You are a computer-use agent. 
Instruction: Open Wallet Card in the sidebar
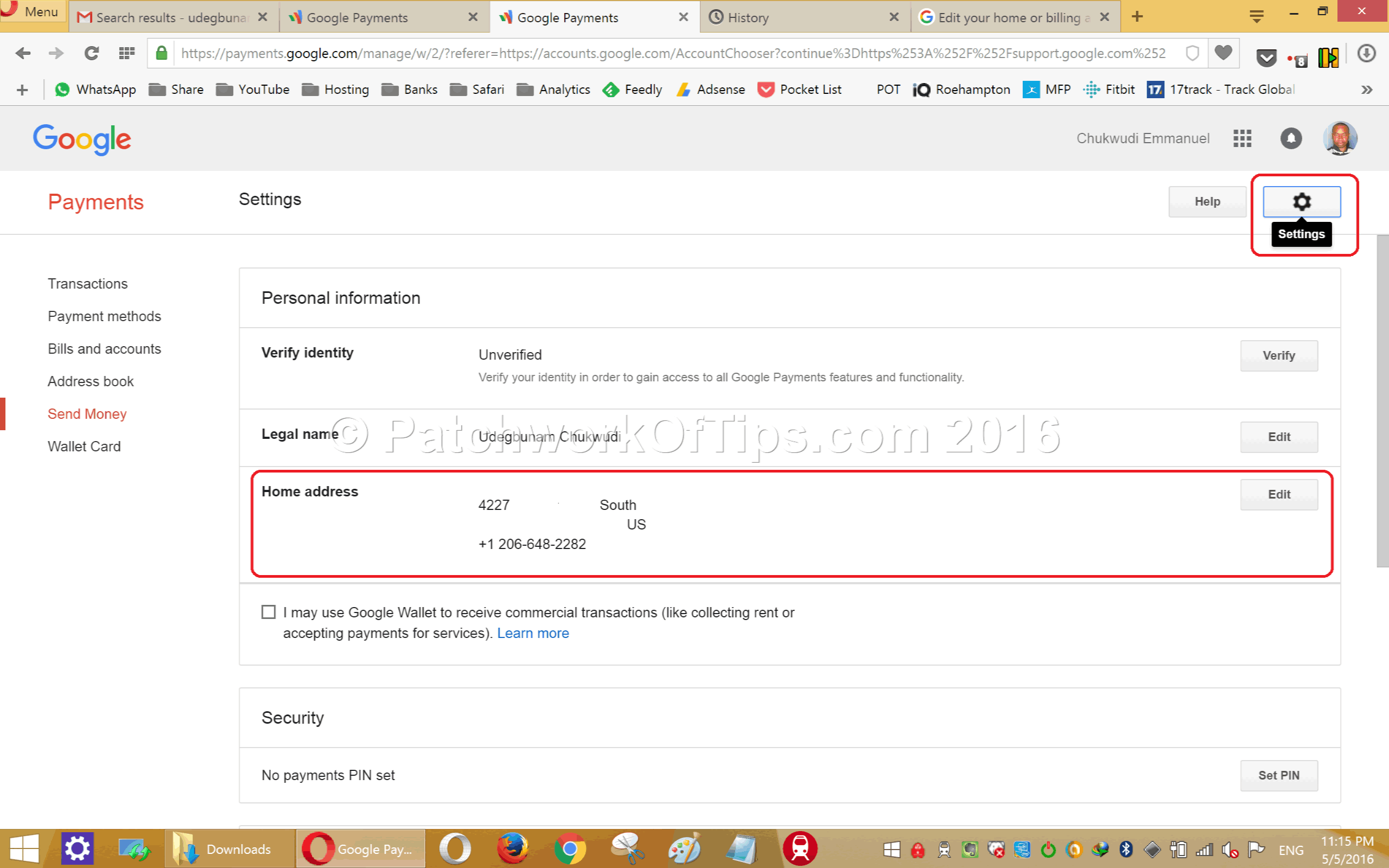coord(85,446)
